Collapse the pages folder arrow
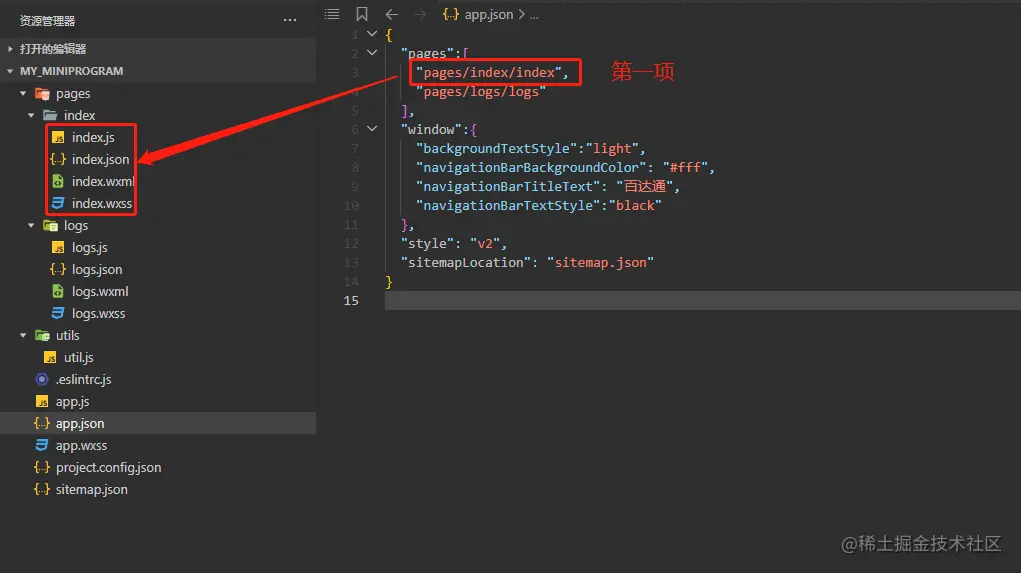The height and width of the screenshot is (573, 1021). [23, 94]
